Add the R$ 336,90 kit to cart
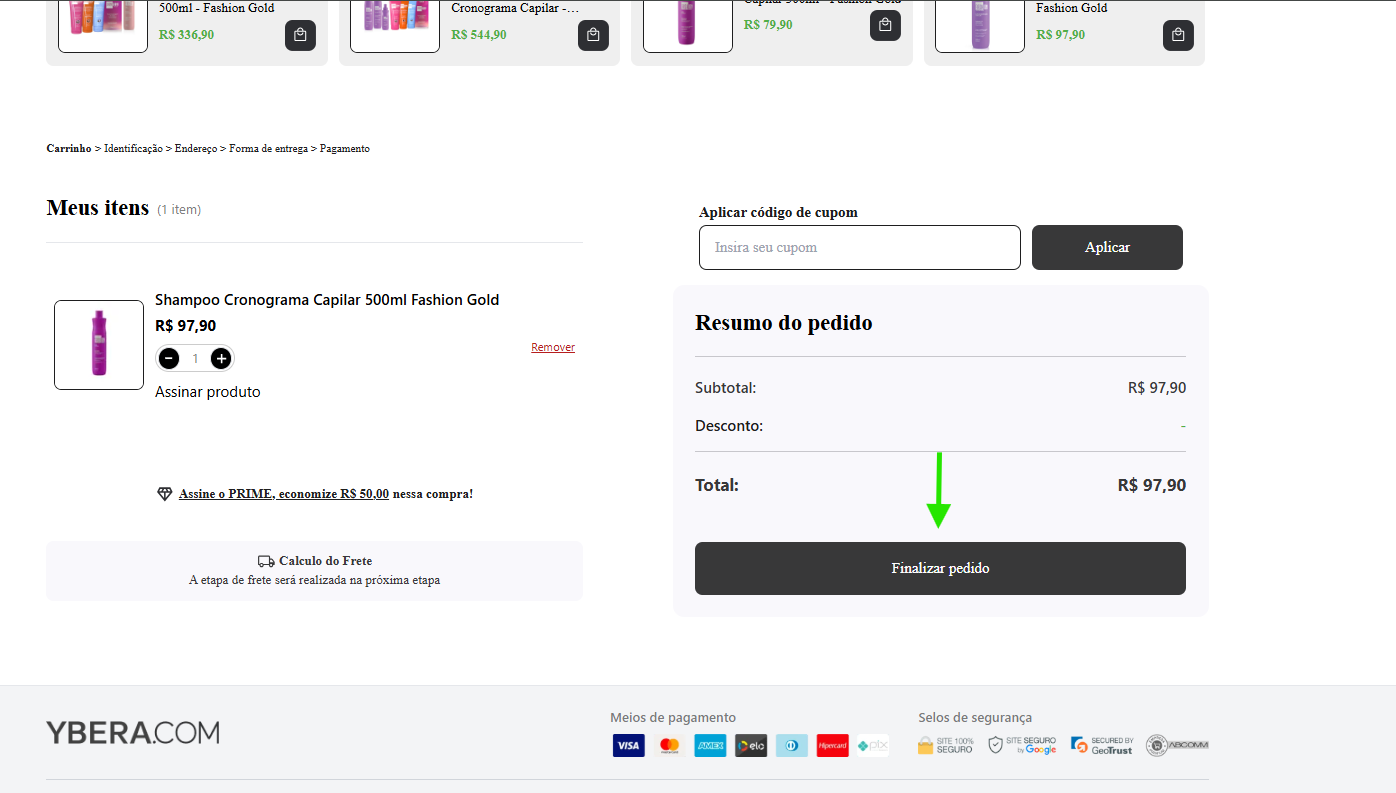 pyautogui.click(x=301, y=35)
